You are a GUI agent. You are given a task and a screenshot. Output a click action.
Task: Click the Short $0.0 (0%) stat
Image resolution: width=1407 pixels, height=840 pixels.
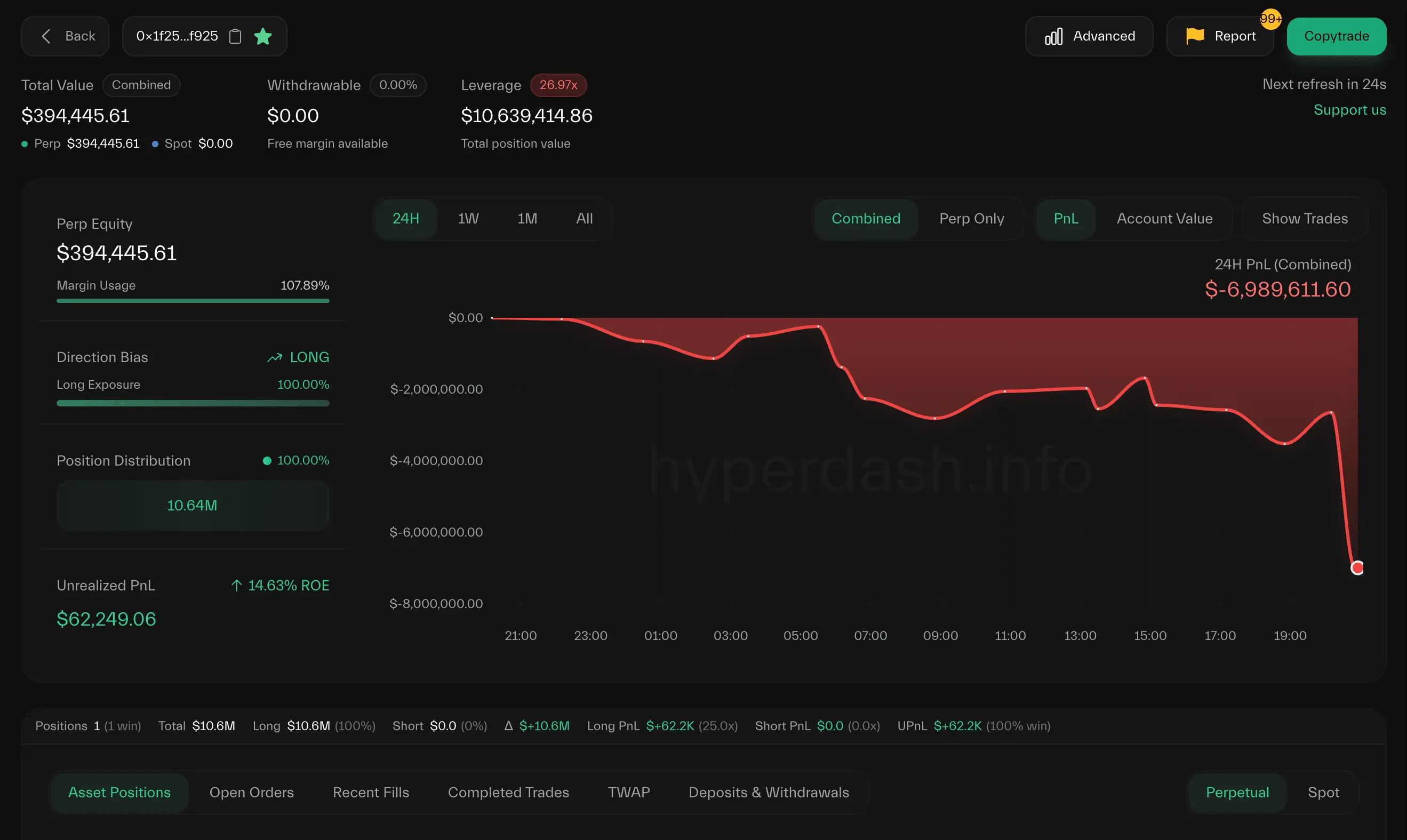tap(440, 726)
